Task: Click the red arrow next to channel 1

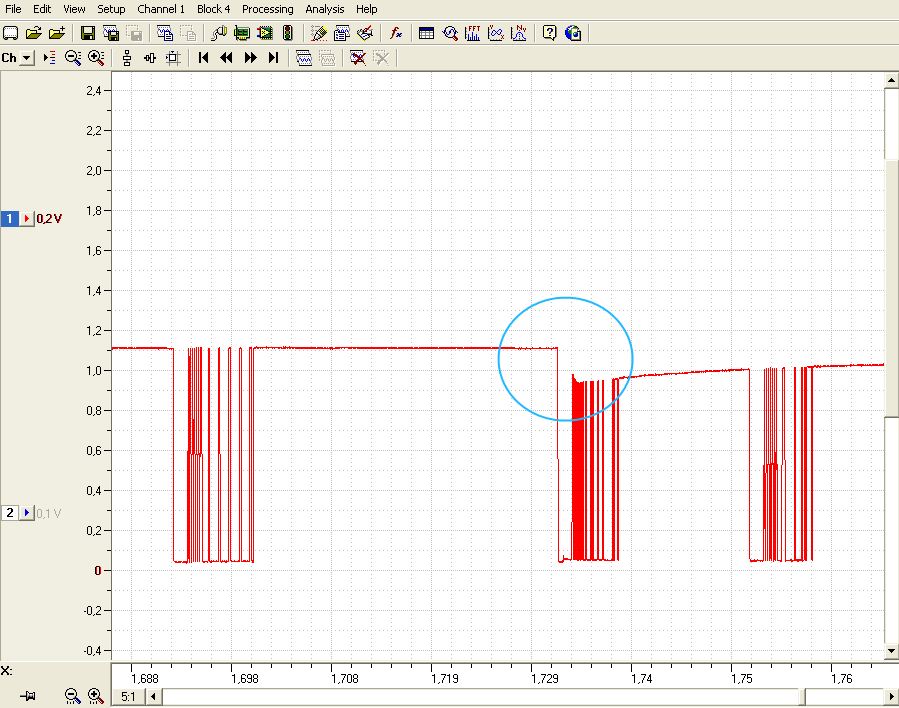Action: click(26, 218)
